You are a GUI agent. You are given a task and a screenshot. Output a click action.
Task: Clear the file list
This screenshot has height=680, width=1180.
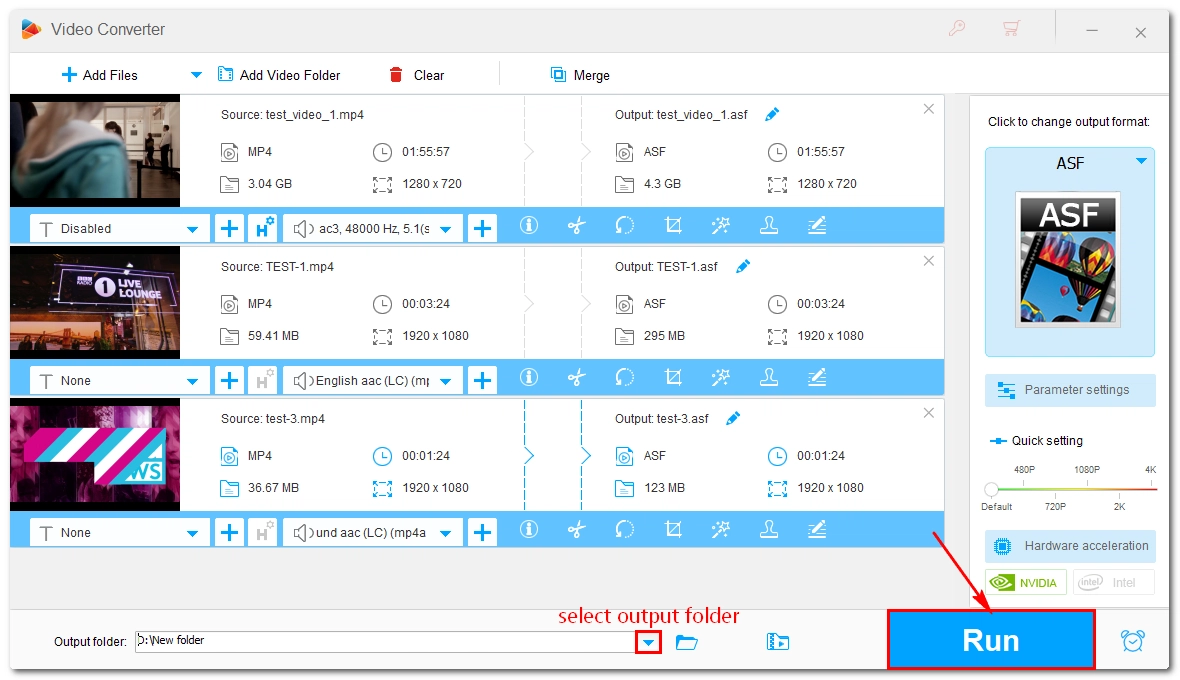point(416,75)
